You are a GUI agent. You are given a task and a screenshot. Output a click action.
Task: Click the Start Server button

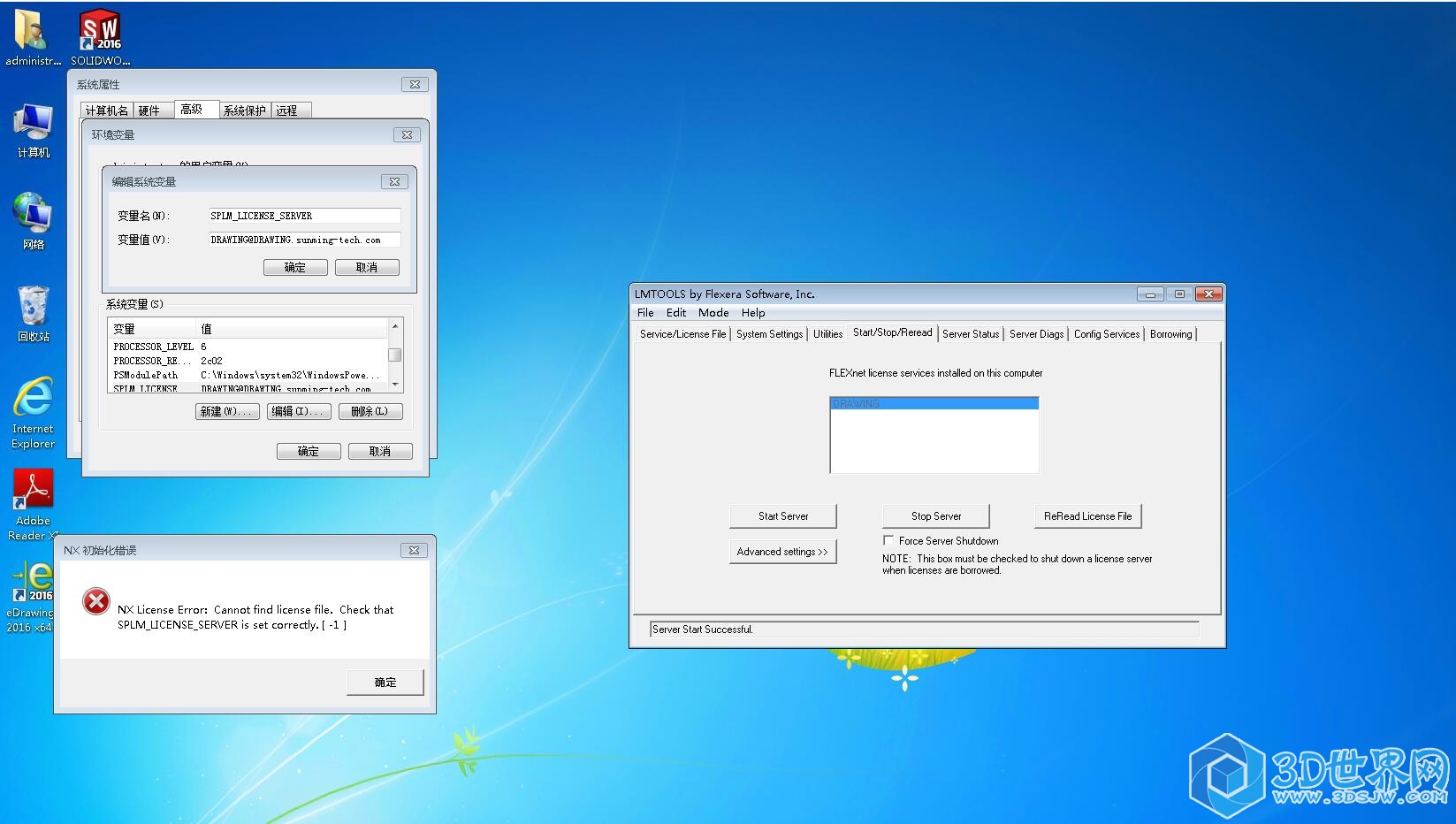click(782, 516)
